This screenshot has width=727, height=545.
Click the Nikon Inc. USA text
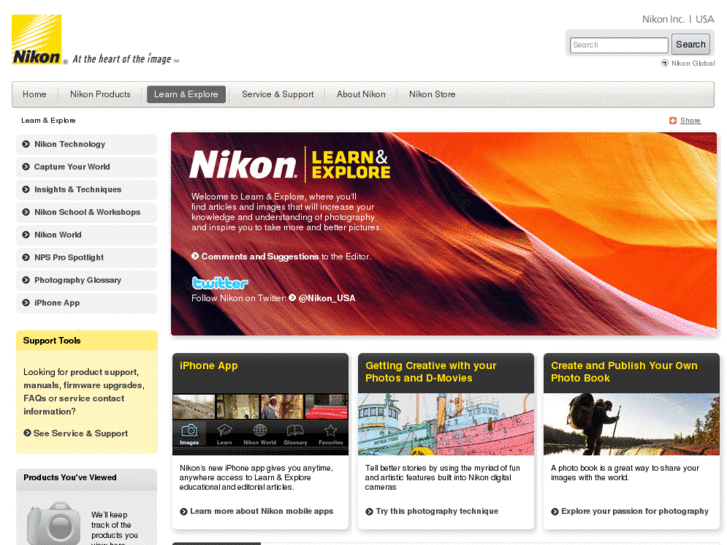(x=678, y=19)
